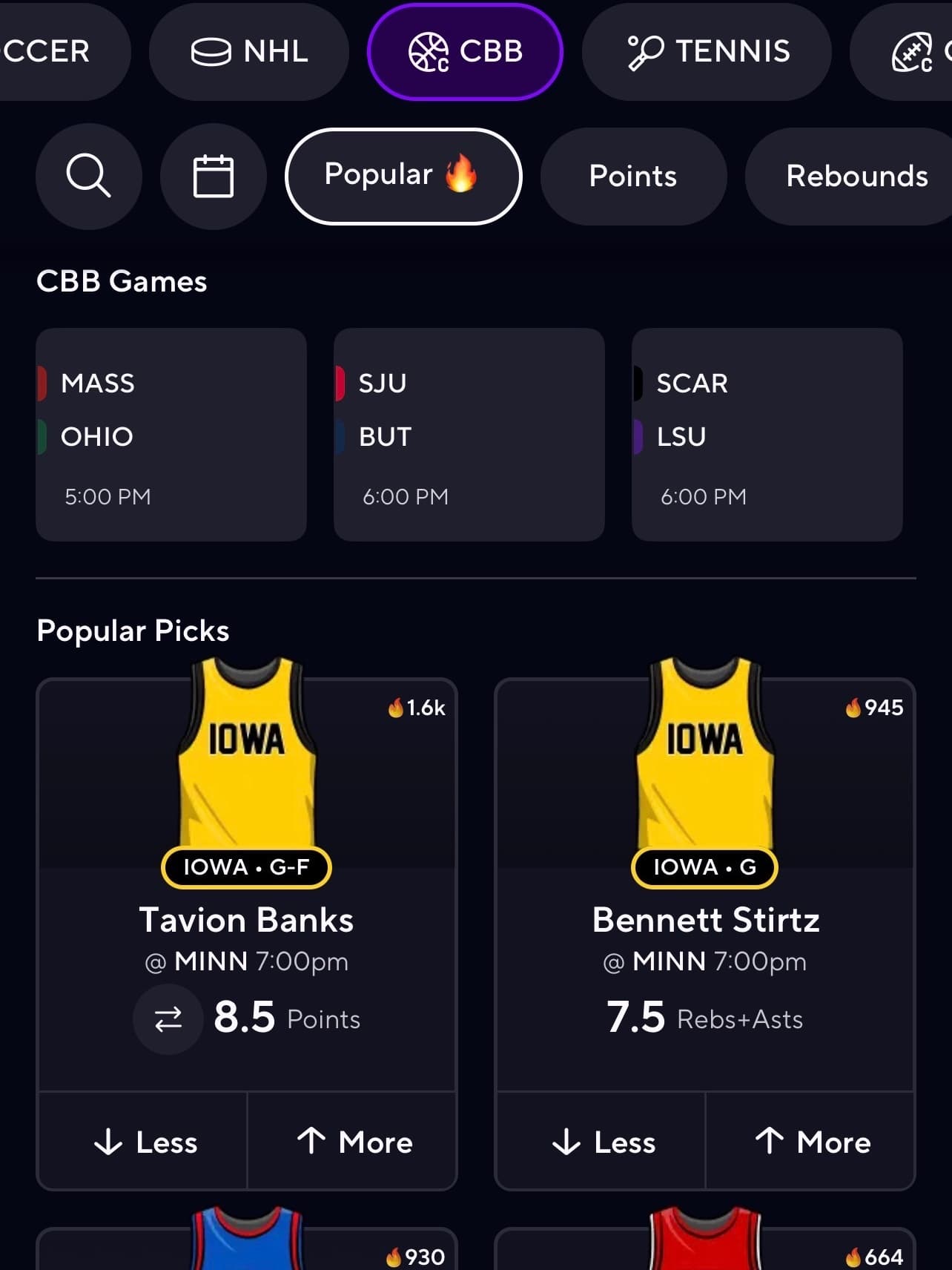Select the Popular filter chip
The image size is (952, 1270).
pos(403,176)
